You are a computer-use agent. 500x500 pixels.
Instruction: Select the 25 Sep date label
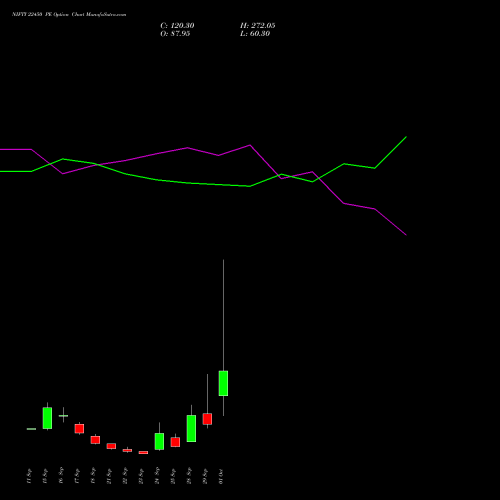(173, 477)
